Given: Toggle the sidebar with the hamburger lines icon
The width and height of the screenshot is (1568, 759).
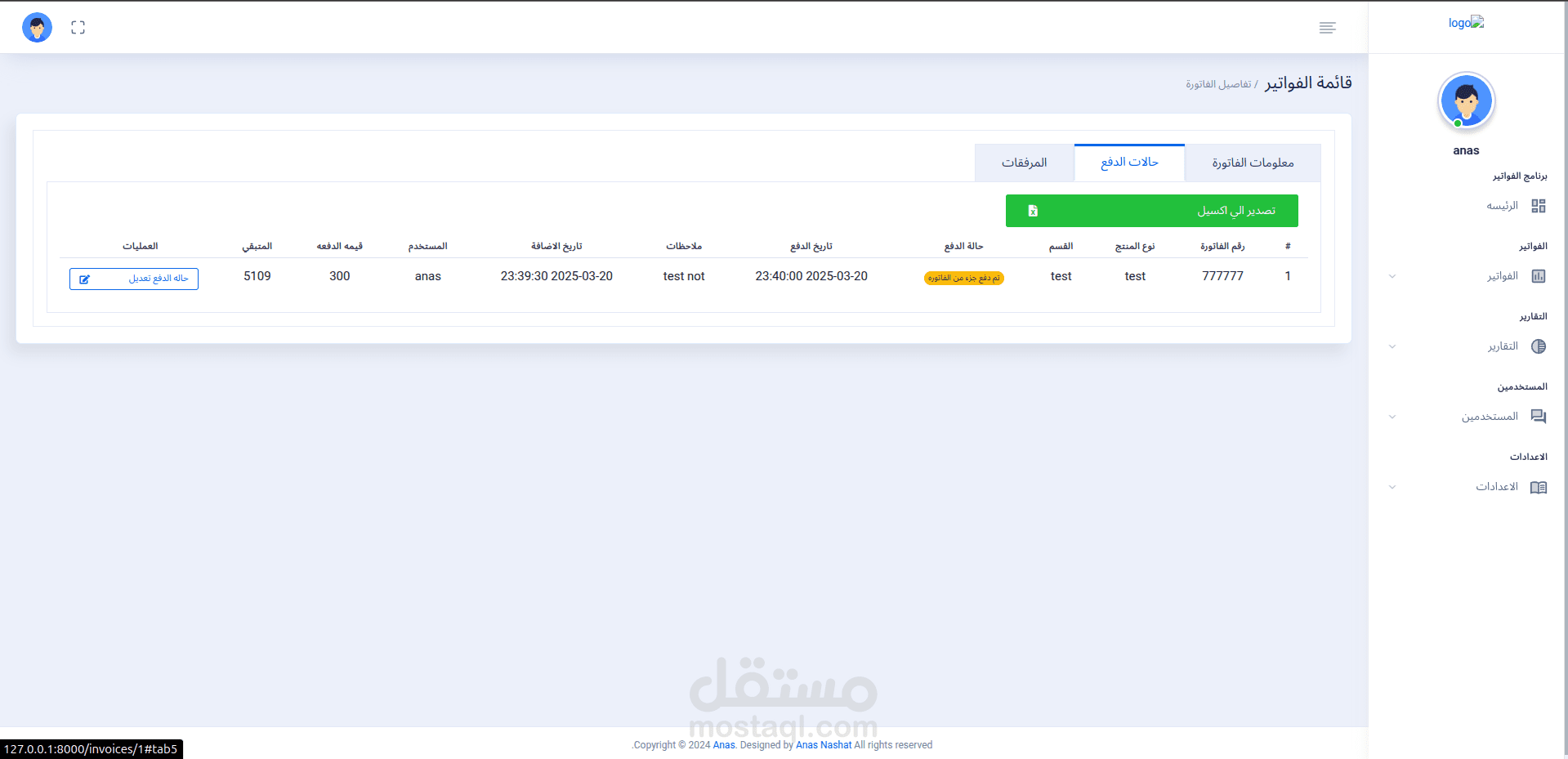Looking at the screenshot, I should click(x=1327, y=28).
